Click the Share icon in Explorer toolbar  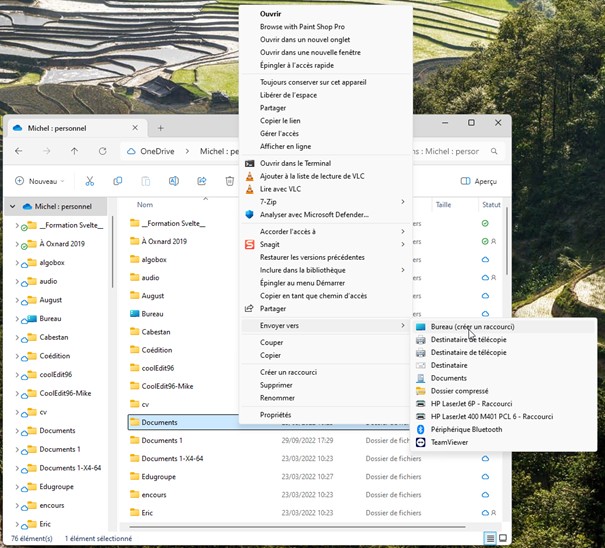pyautogui.click(x=202, y=181)
